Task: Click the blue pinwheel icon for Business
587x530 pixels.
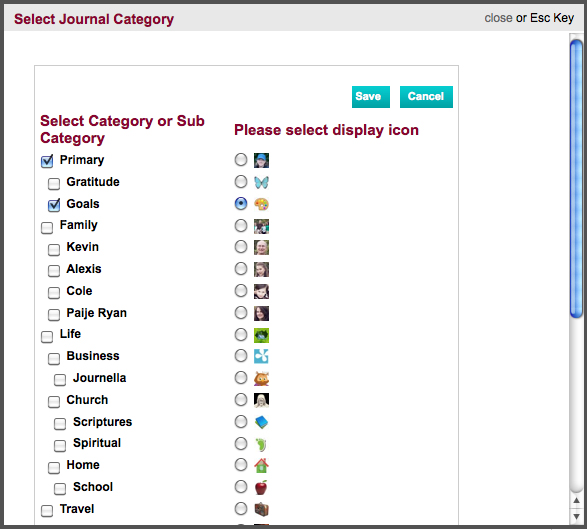Action: pyautogui.click(x=261, y=356)
